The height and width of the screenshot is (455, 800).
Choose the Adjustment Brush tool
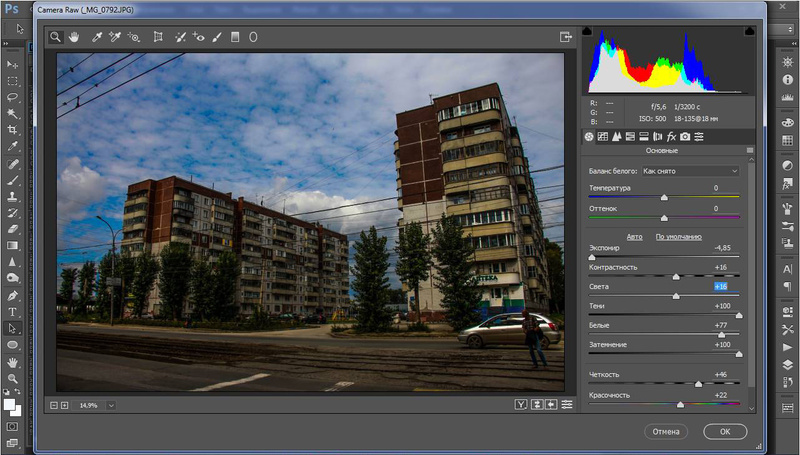pos(216,37)
